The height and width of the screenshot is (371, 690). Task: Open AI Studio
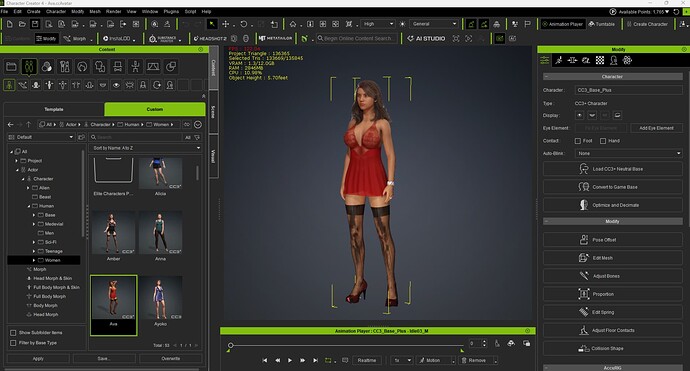[x=426, y=39]
